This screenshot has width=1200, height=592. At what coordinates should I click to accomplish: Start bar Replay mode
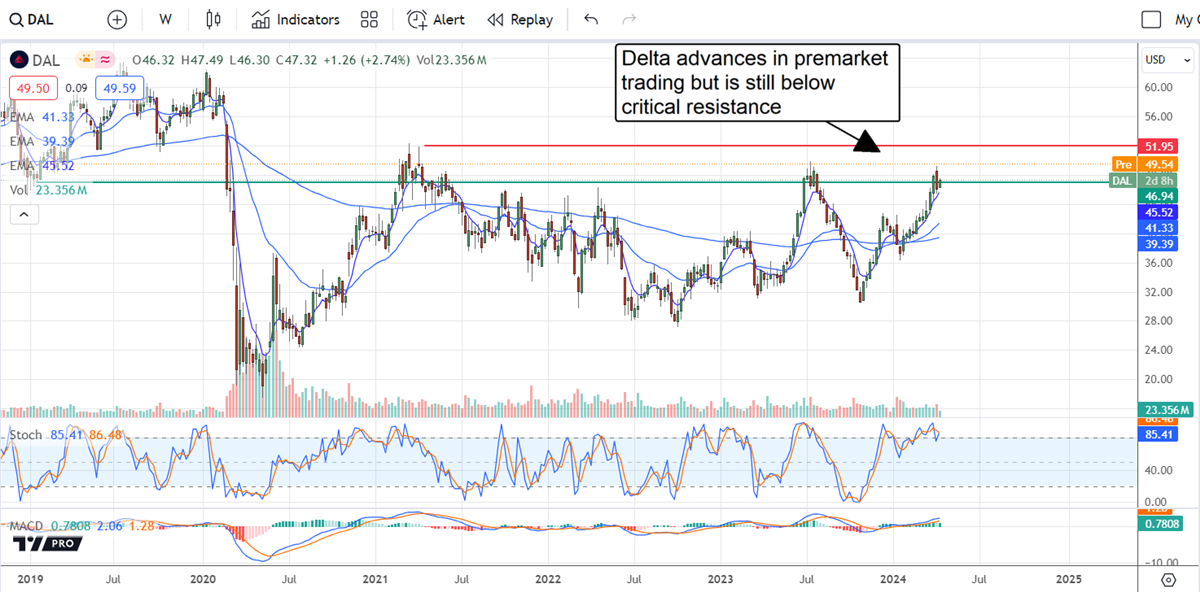(x=520, y=20)
